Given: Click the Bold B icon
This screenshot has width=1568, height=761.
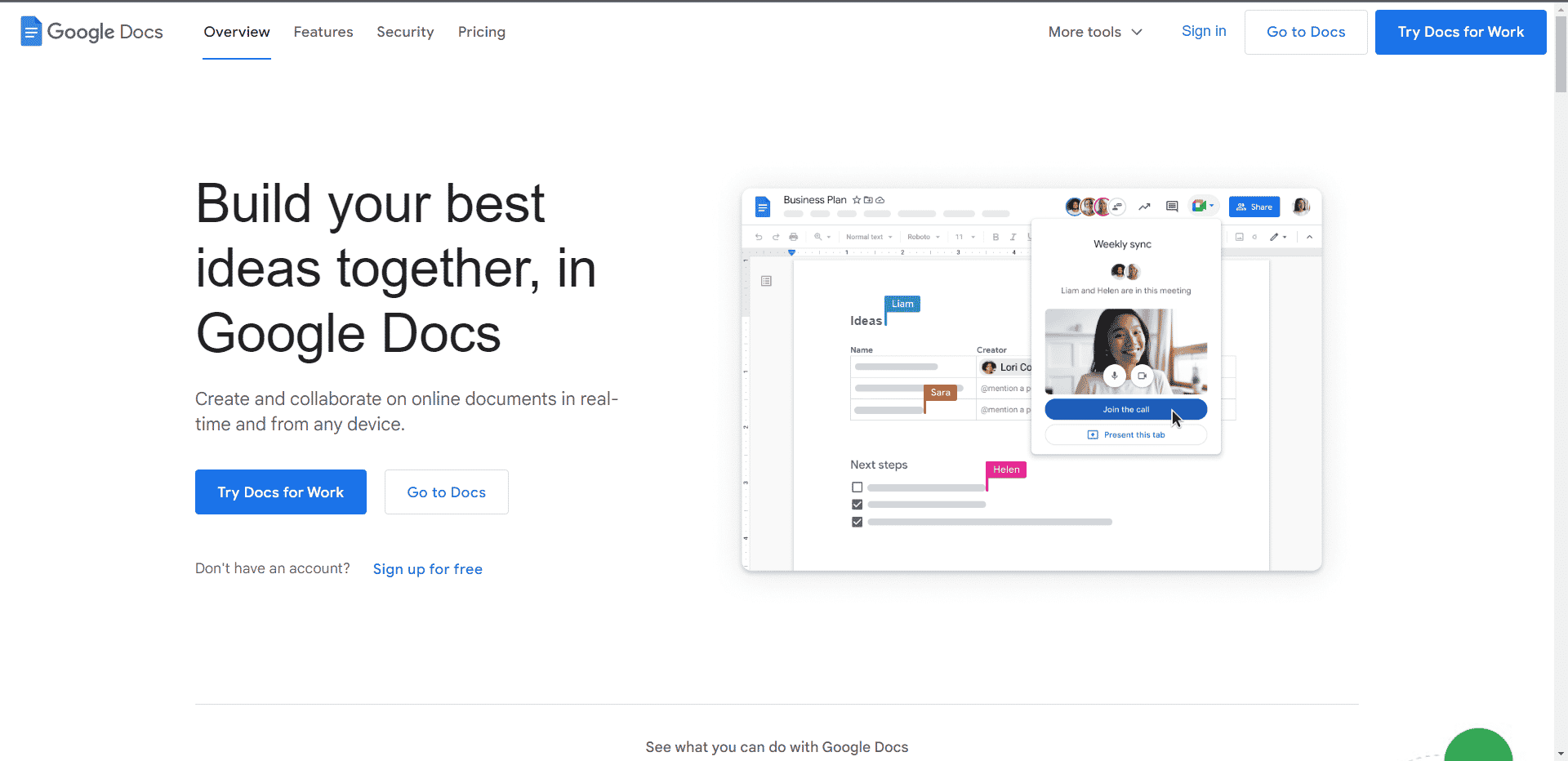Looking at the screenshot, I should tap(996, 237).
